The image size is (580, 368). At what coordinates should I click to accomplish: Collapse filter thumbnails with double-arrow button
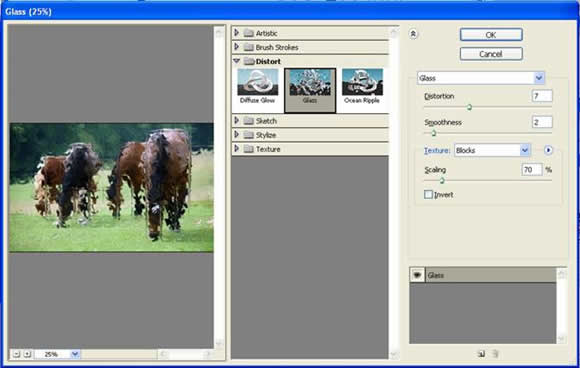point(413,34)
